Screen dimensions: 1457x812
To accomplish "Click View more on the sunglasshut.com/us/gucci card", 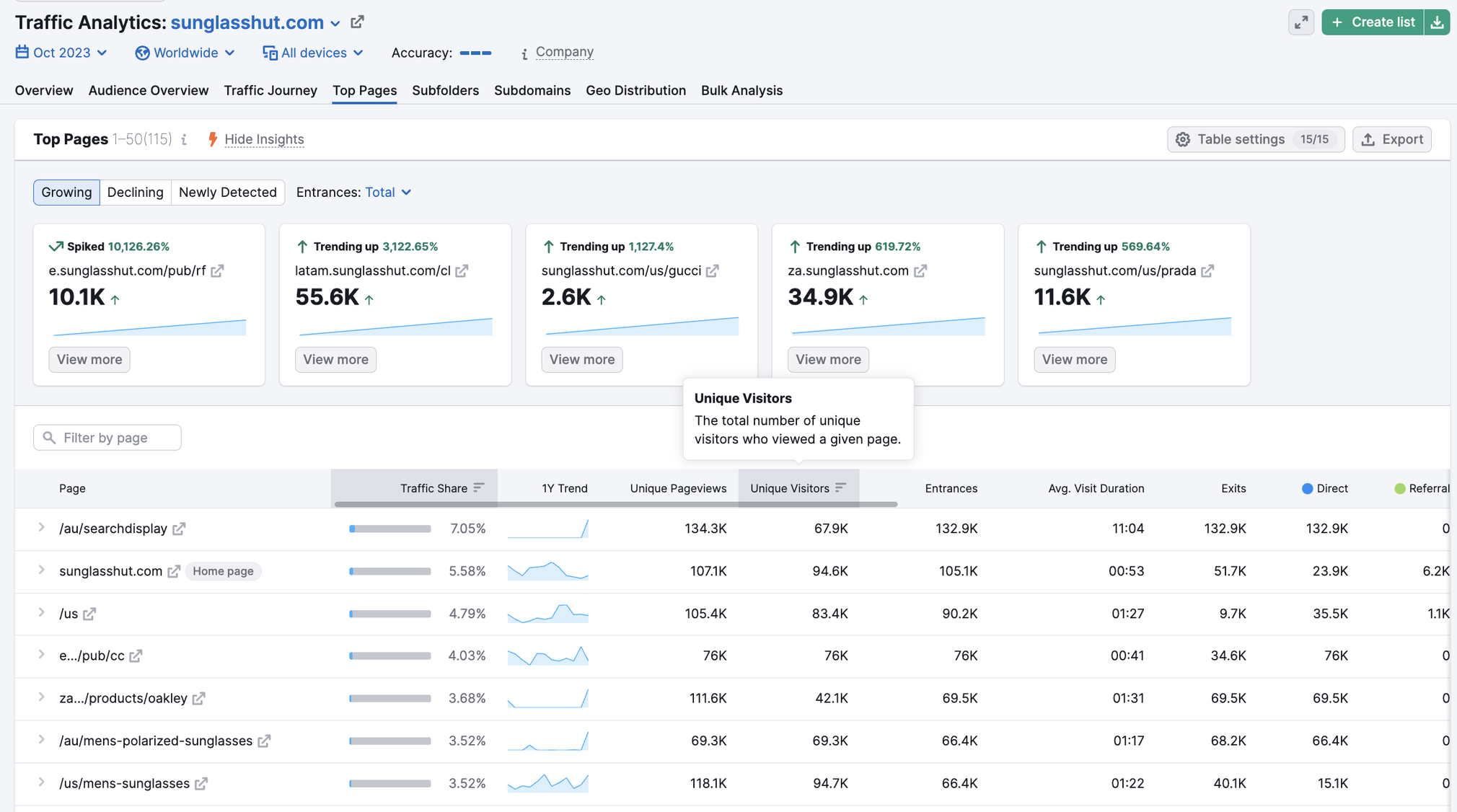I will 582,360.
